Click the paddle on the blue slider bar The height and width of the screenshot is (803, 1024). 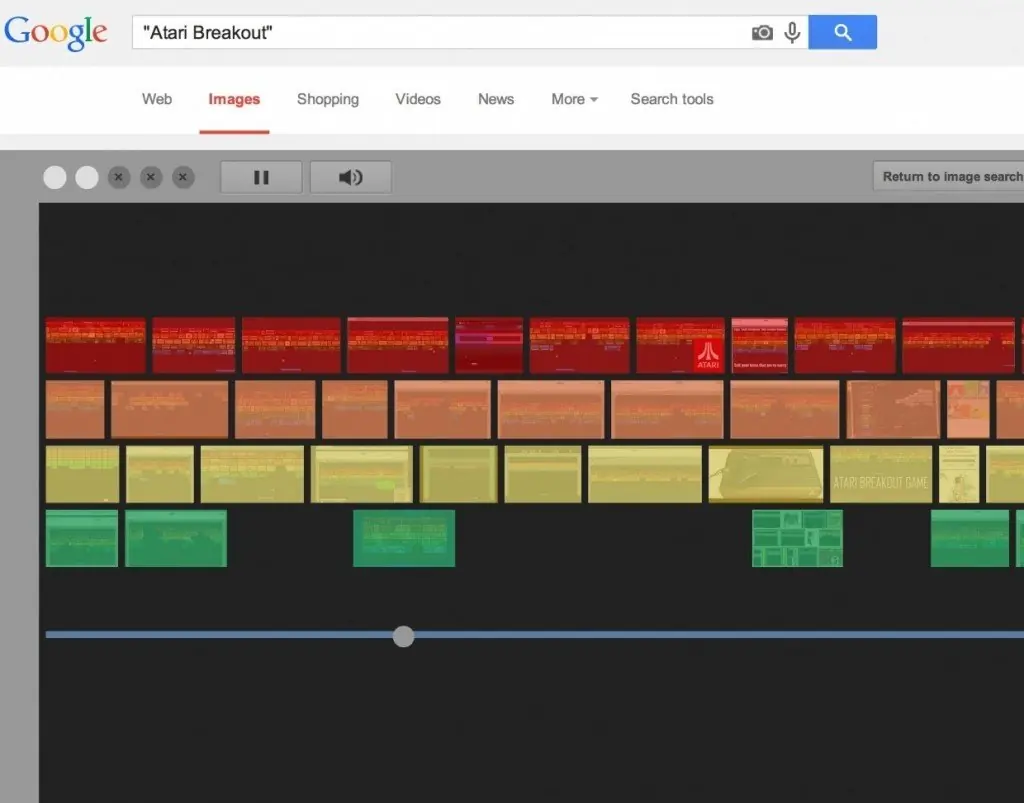pyautogui.click(x=403, y=636)
